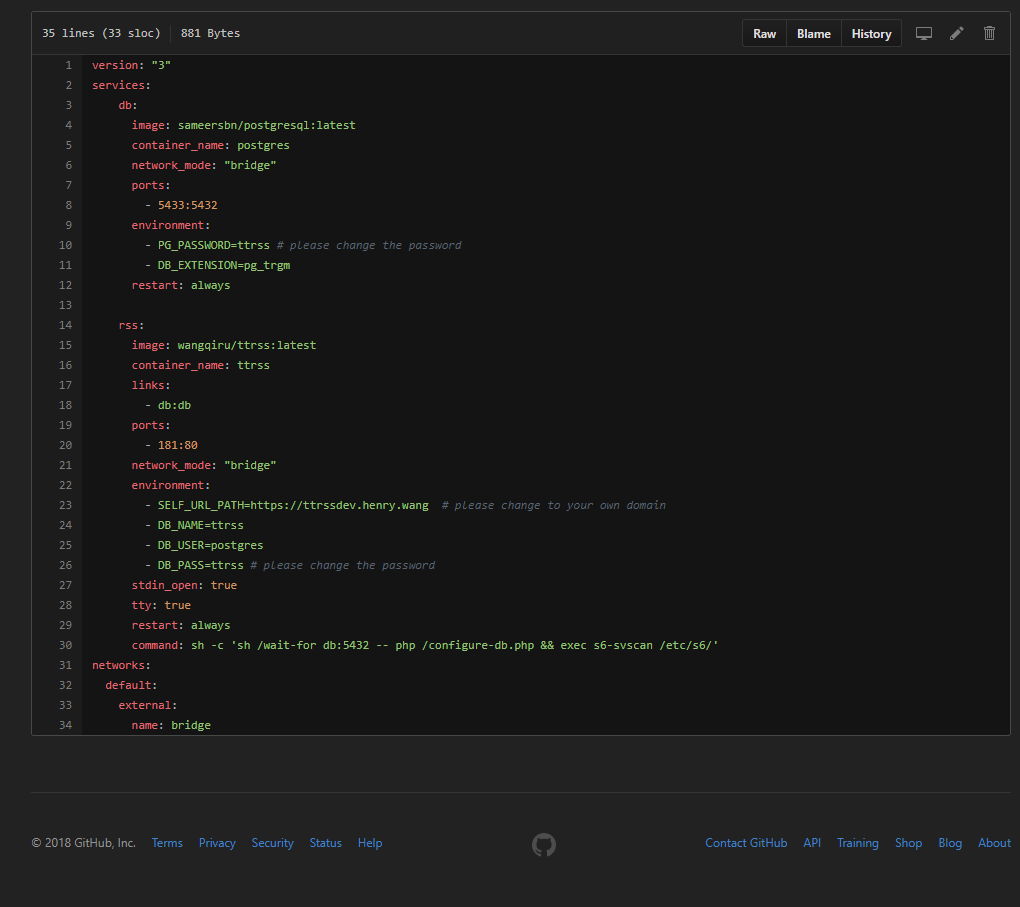Click 'external:' code line

point(148,705)
